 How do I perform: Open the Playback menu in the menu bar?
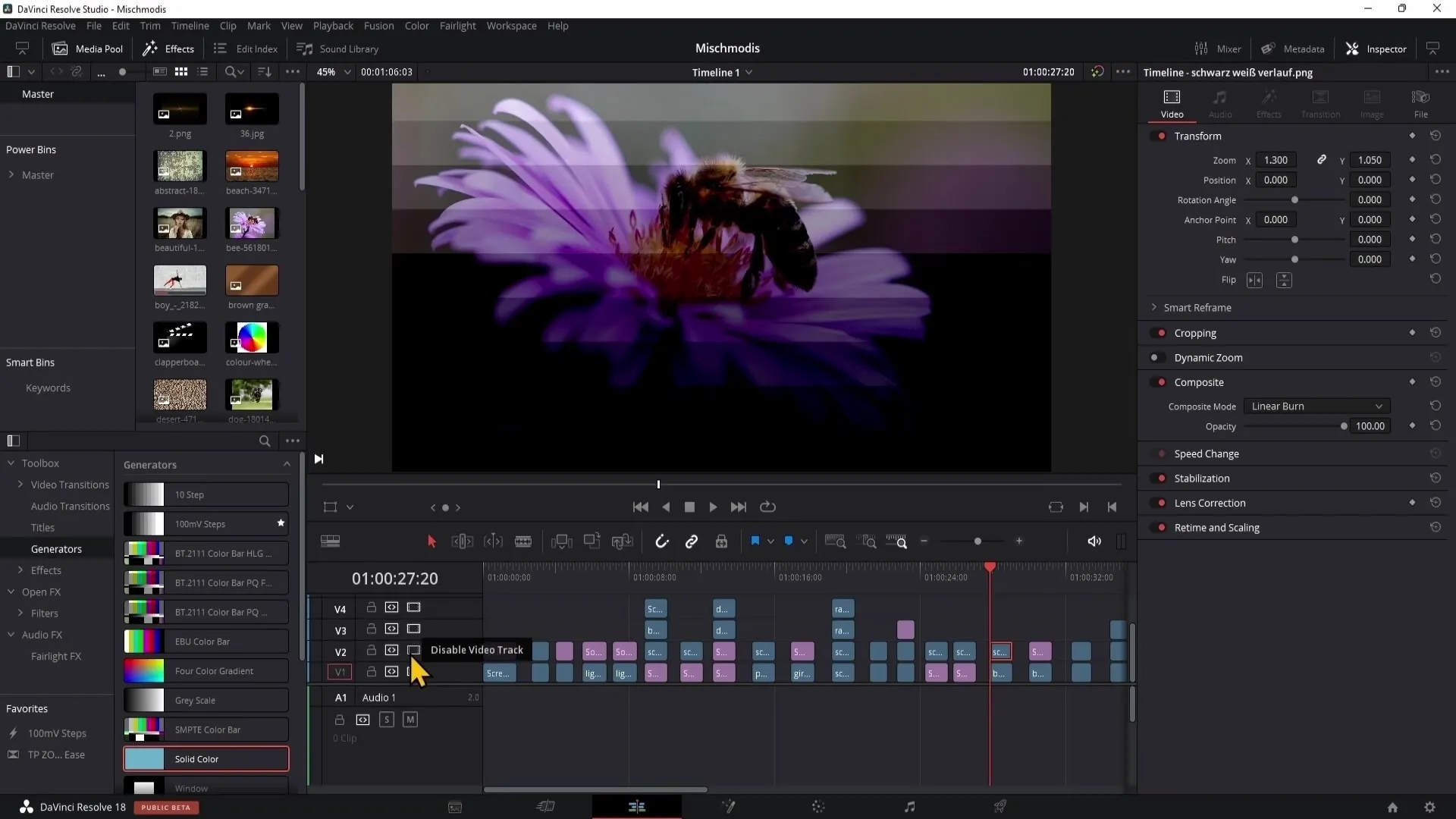[x=333, y=25]
